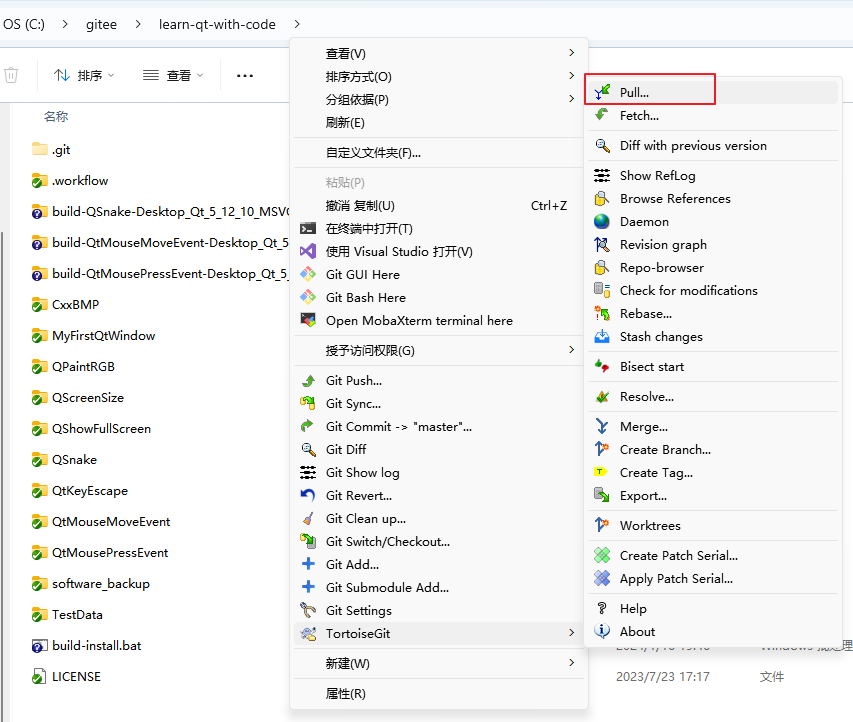
Task: Select the TestData folder
Action: [x=67, y=614]
